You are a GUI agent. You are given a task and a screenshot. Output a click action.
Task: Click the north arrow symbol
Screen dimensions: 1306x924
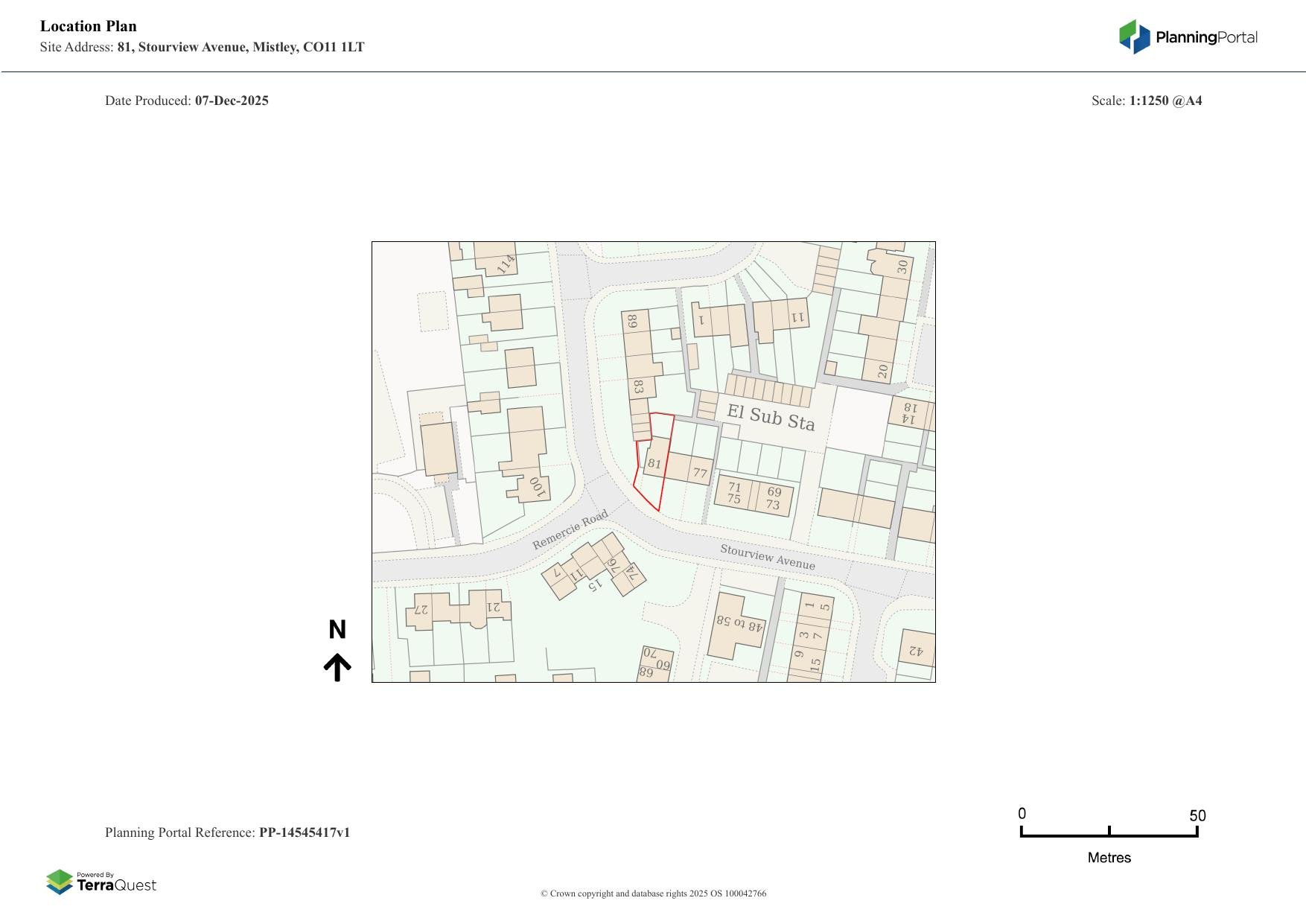(x=339, y=666)
